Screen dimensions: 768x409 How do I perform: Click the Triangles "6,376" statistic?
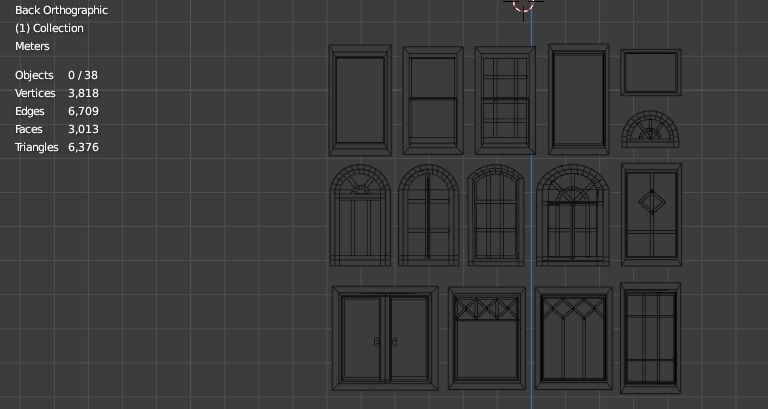tap(83, 147)
